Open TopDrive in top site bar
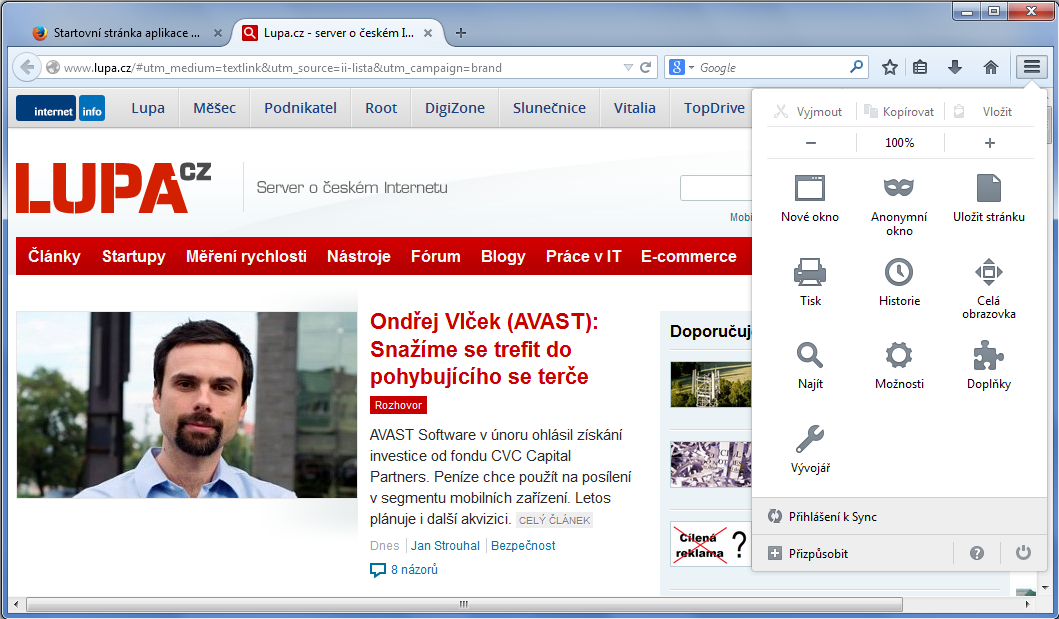Screen dimensions: 1059x619 714,108
